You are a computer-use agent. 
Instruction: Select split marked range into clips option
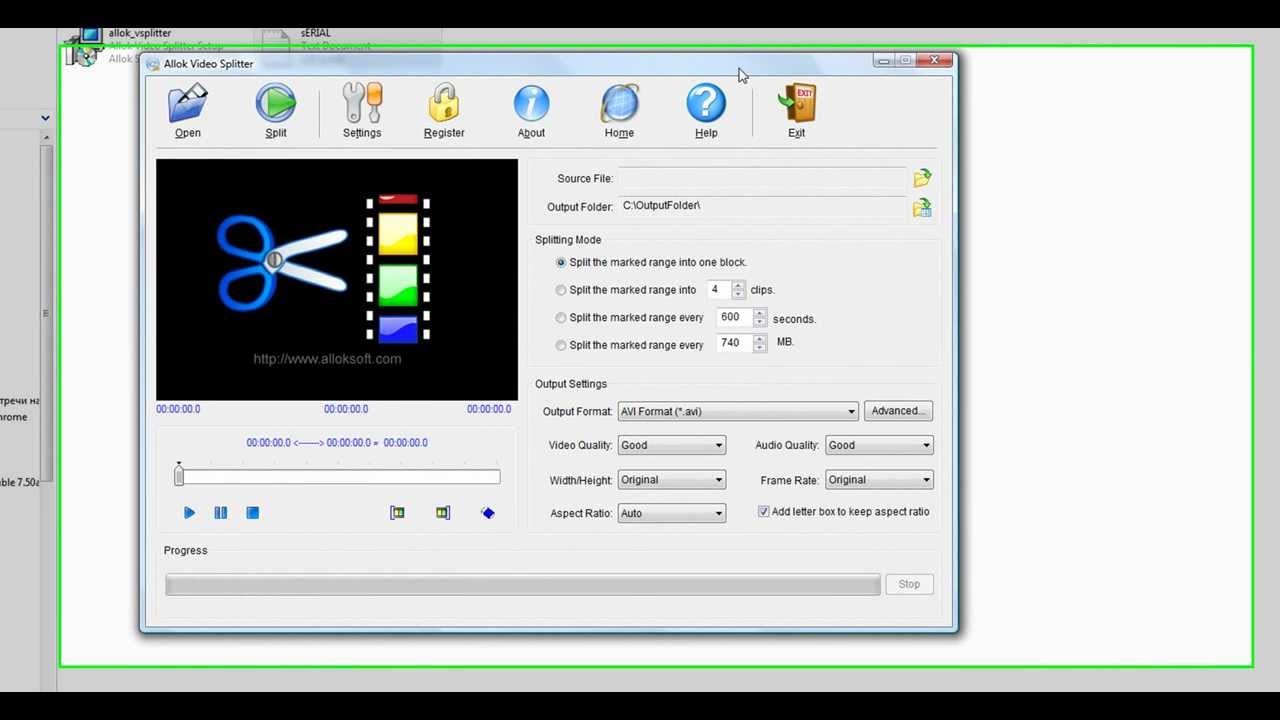click(561, 290)
